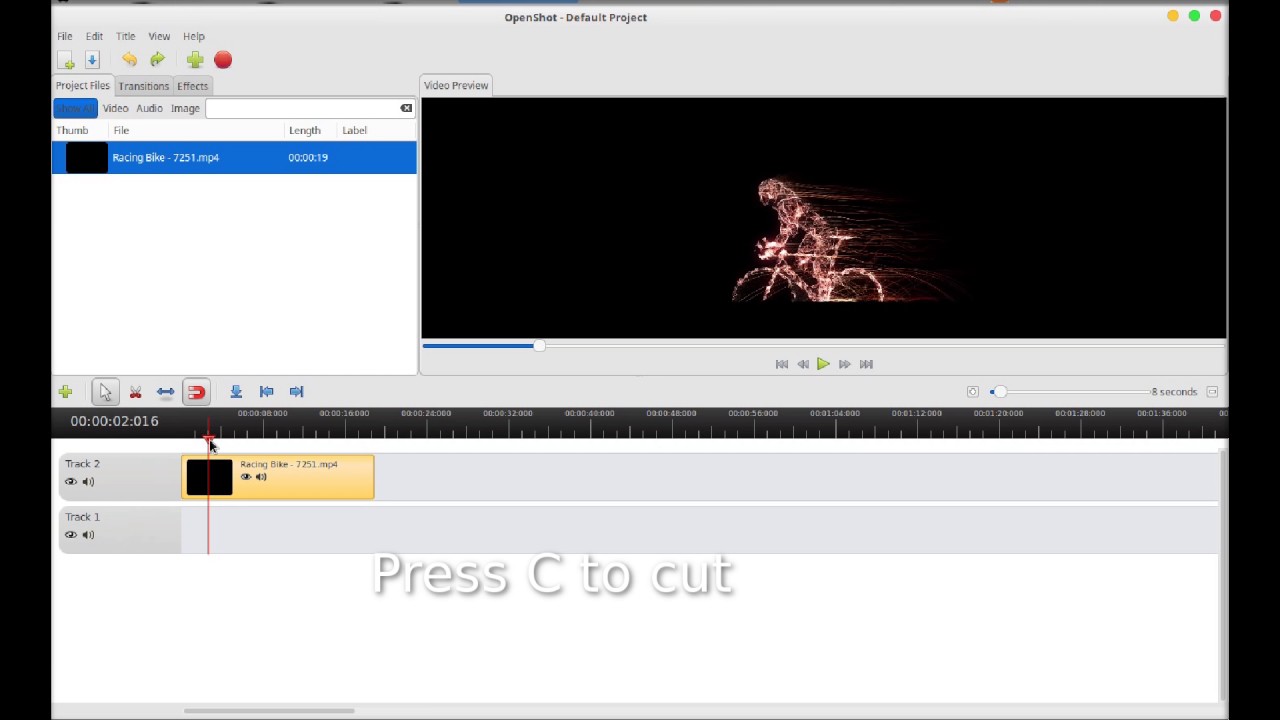Image resolution: width=1280 pixels, height=720 pixels.
Task: Open the Edit menu
Action: (94, 36)
